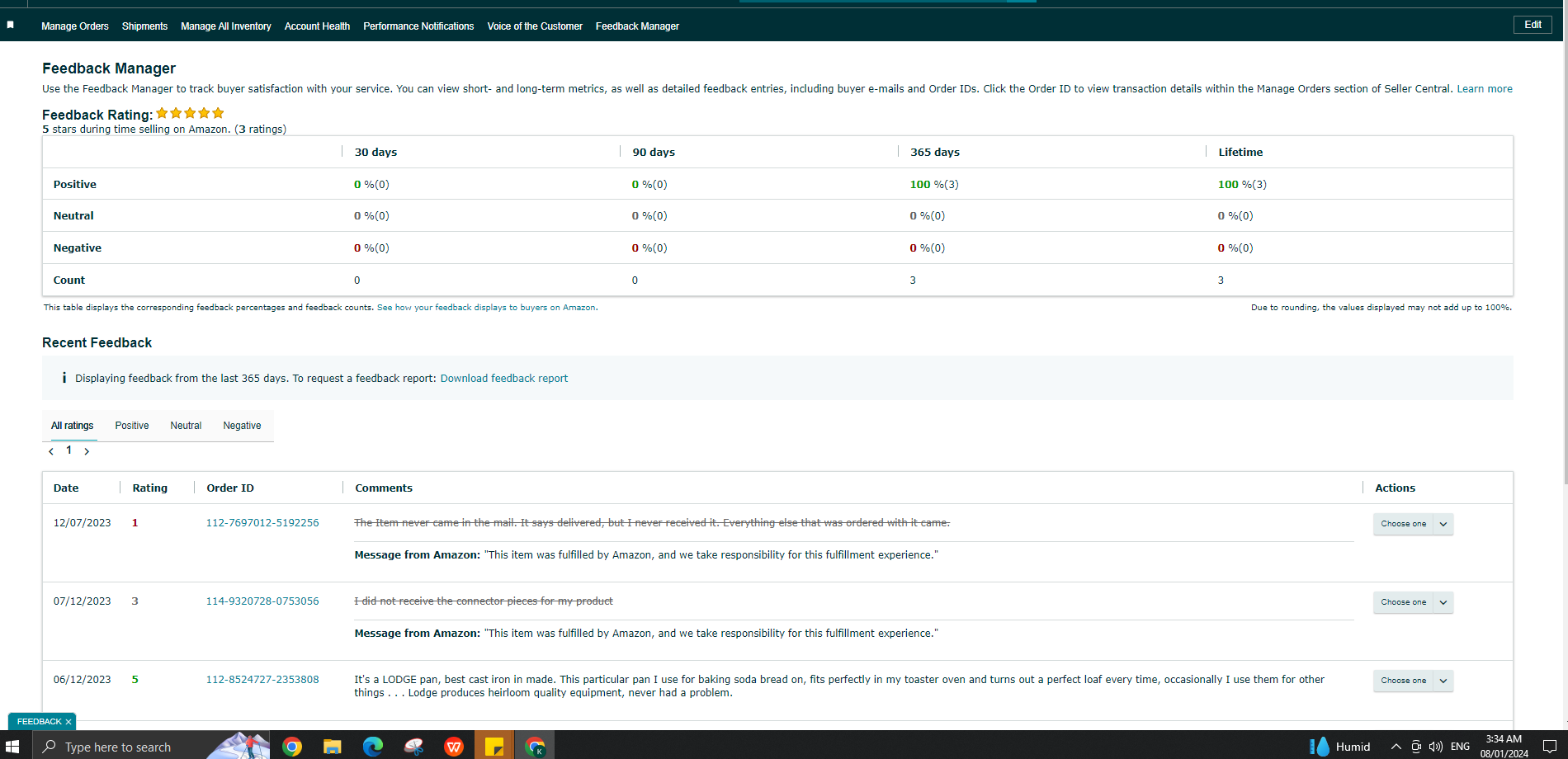The image size is (1568, 759).
Task: Click the Rating column header
Action: pyautogui.click(x=149, y=488)
